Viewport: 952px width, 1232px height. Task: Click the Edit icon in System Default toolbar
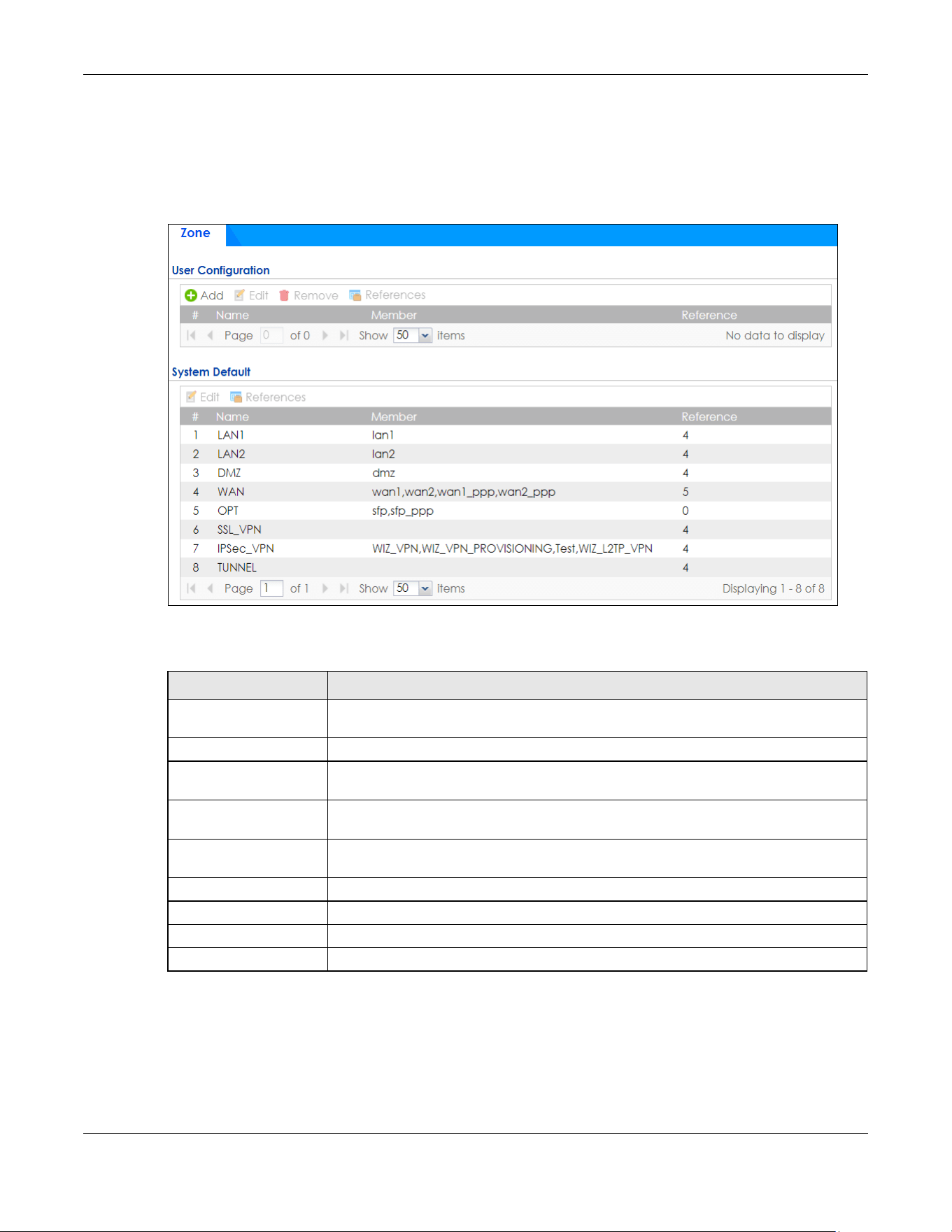click(x=191, y=397)
